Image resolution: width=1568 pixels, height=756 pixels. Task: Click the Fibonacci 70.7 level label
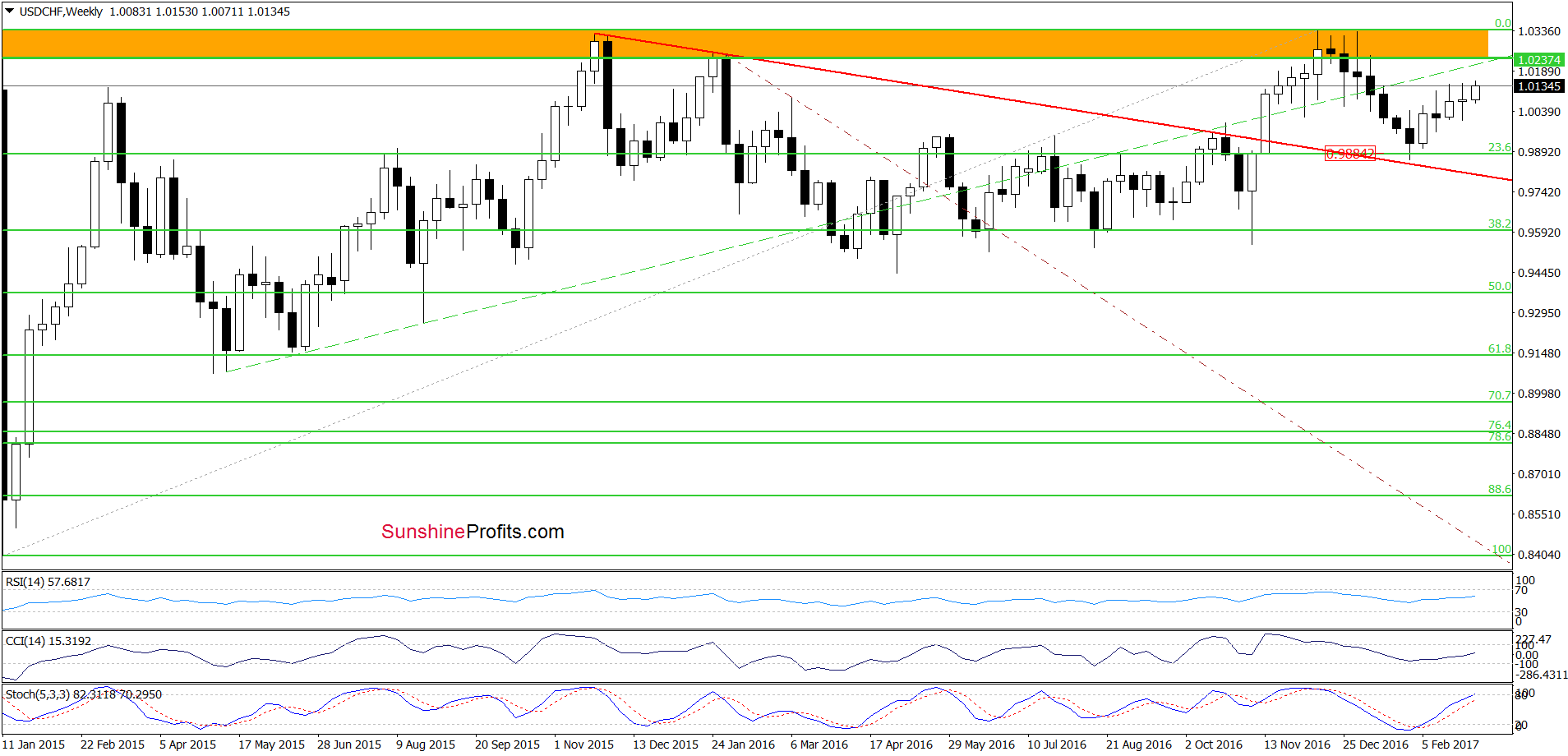tap(1500, 395)
